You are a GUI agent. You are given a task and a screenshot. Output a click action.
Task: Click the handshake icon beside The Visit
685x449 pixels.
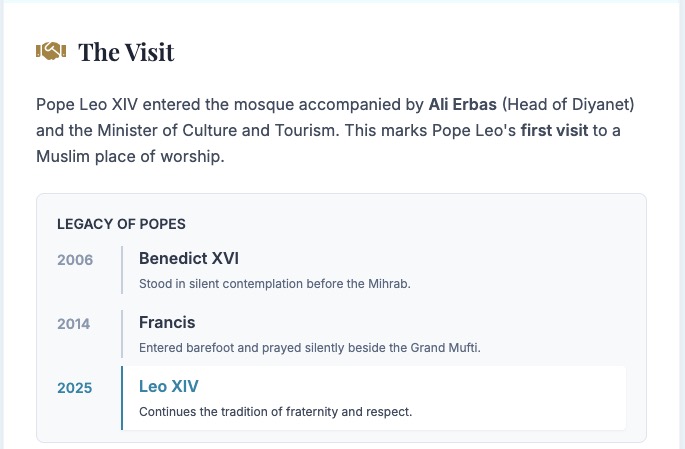point(51,51)
